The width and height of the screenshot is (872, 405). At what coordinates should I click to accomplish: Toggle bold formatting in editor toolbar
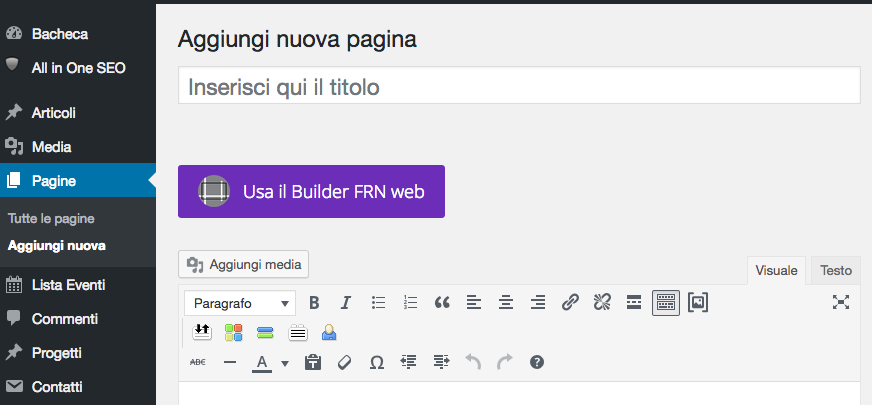[x=314, y=303]
